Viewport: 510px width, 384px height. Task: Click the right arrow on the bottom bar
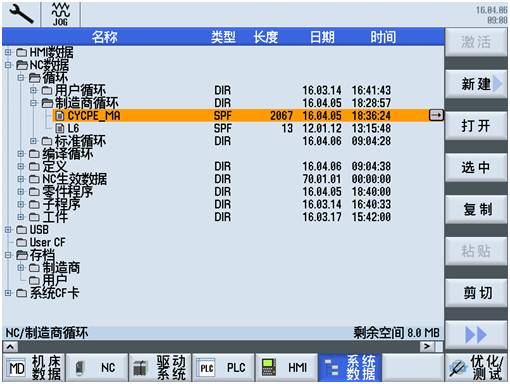click(x=427, y=347)
